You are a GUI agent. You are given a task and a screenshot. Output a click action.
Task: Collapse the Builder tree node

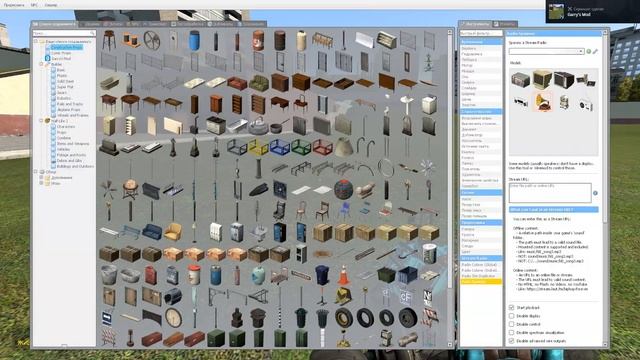coord(41,64)
